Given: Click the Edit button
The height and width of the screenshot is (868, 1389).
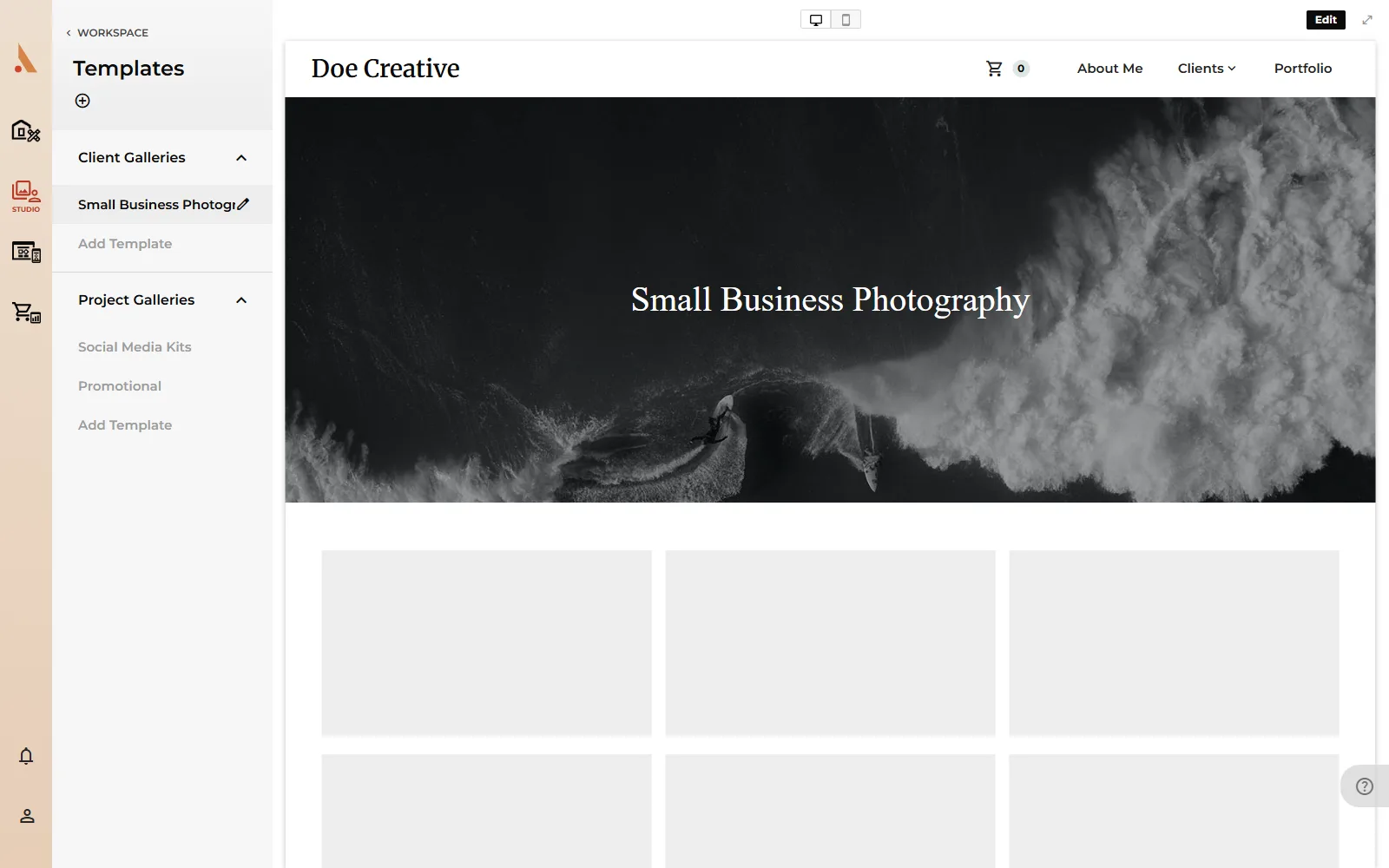Looking at the screenshot, I should pos(1326,20).
